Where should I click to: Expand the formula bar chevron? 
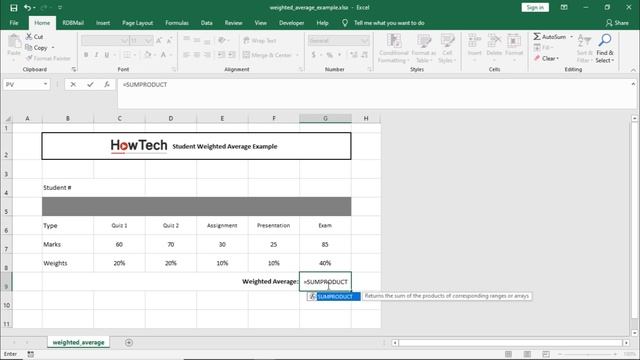(633, 84)
